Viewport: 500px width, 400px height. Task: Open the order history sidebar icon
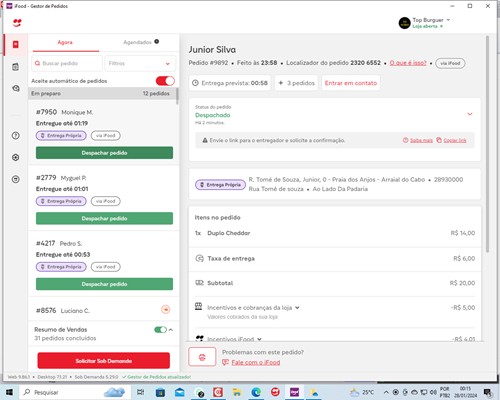coord(16,89)
